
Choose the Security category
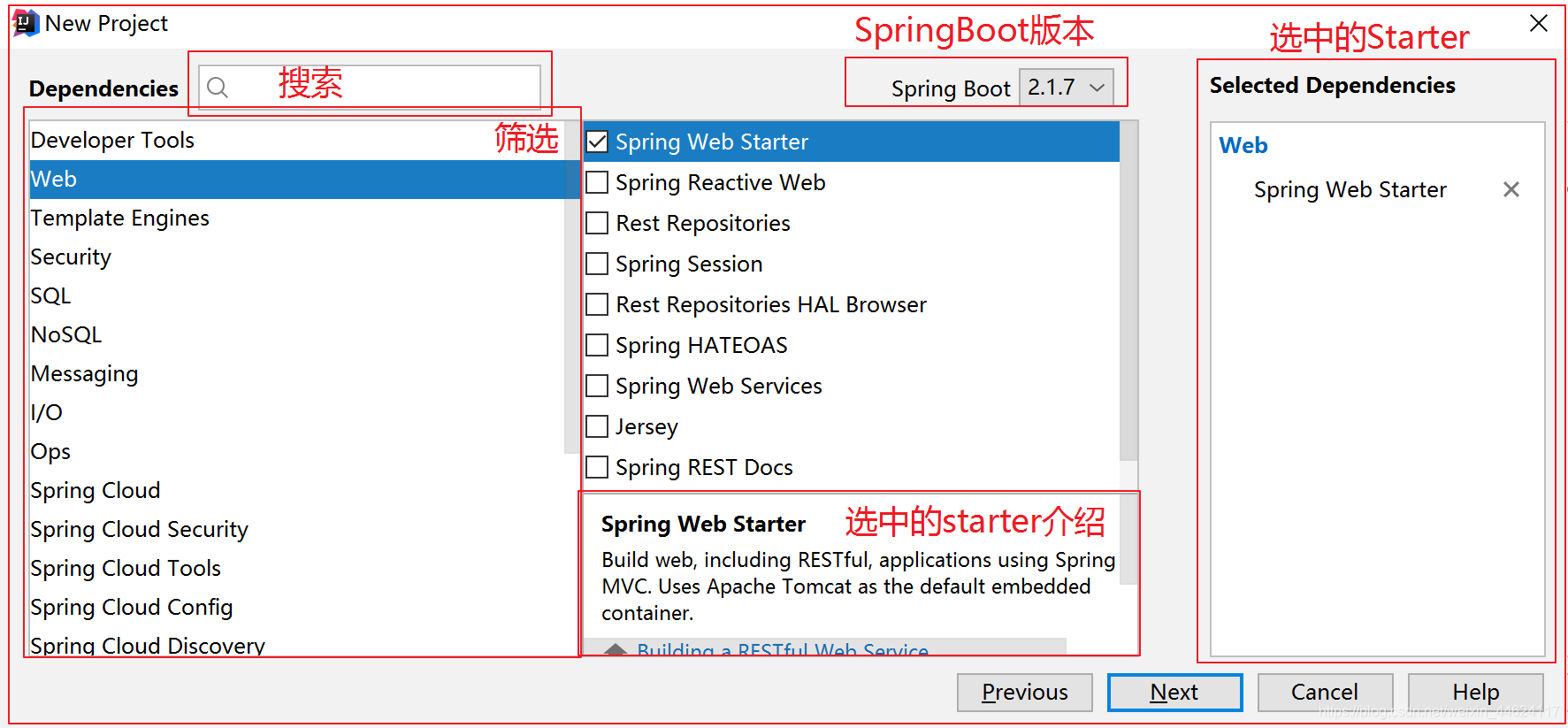point(297,257)
